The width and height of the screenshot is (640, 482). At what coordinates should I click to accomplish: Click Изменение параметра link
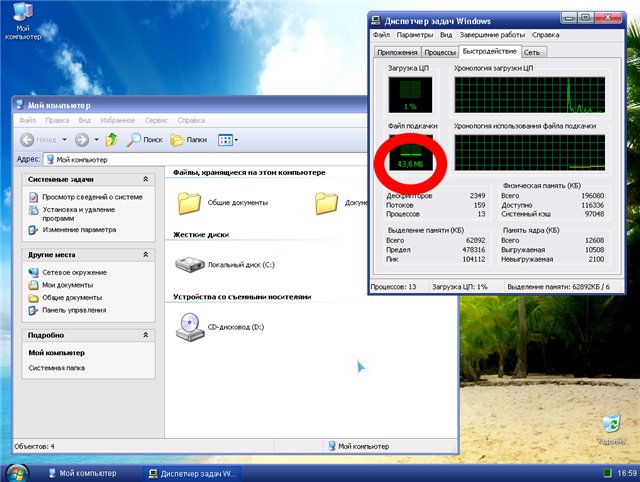coord(79,230)
